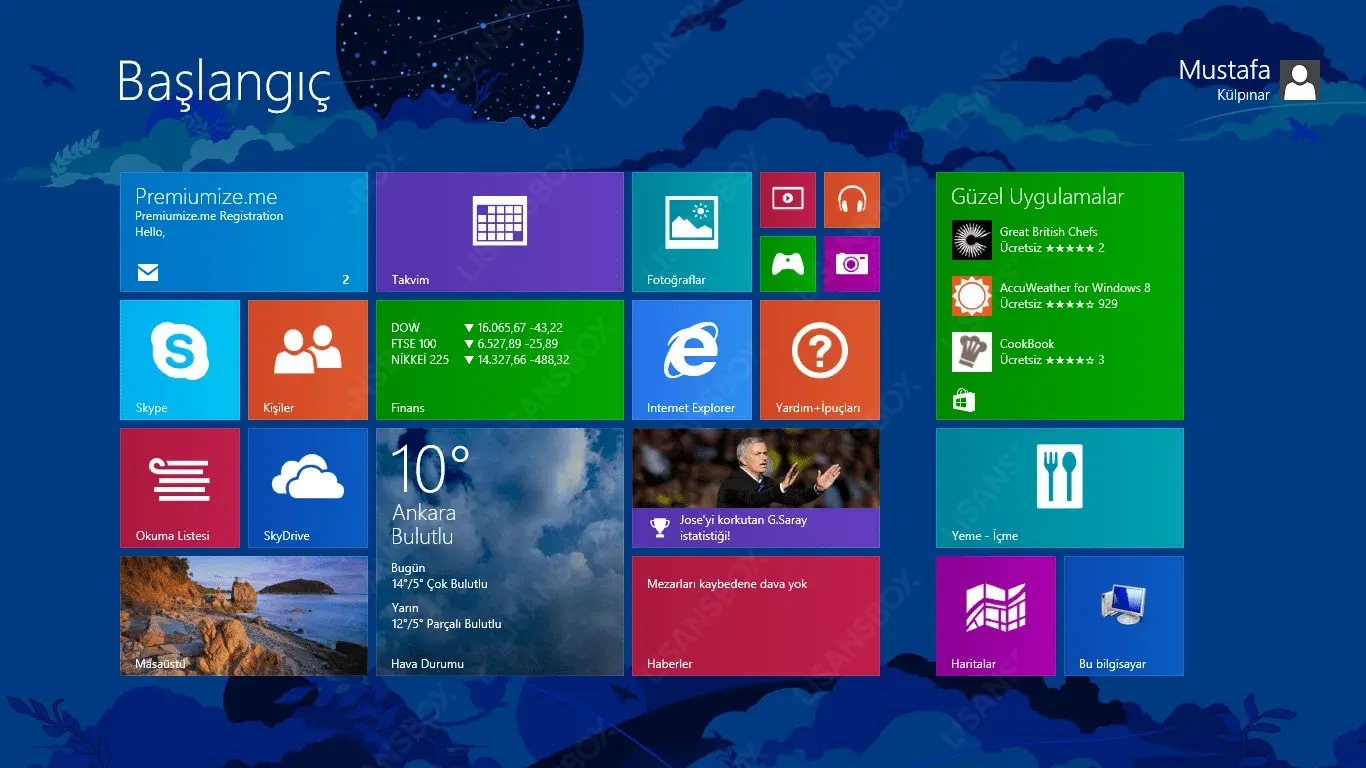This screenshot has height=768, width=1366.
Task: Click the Ankara Bulutlu weather text
Action: 423,524
